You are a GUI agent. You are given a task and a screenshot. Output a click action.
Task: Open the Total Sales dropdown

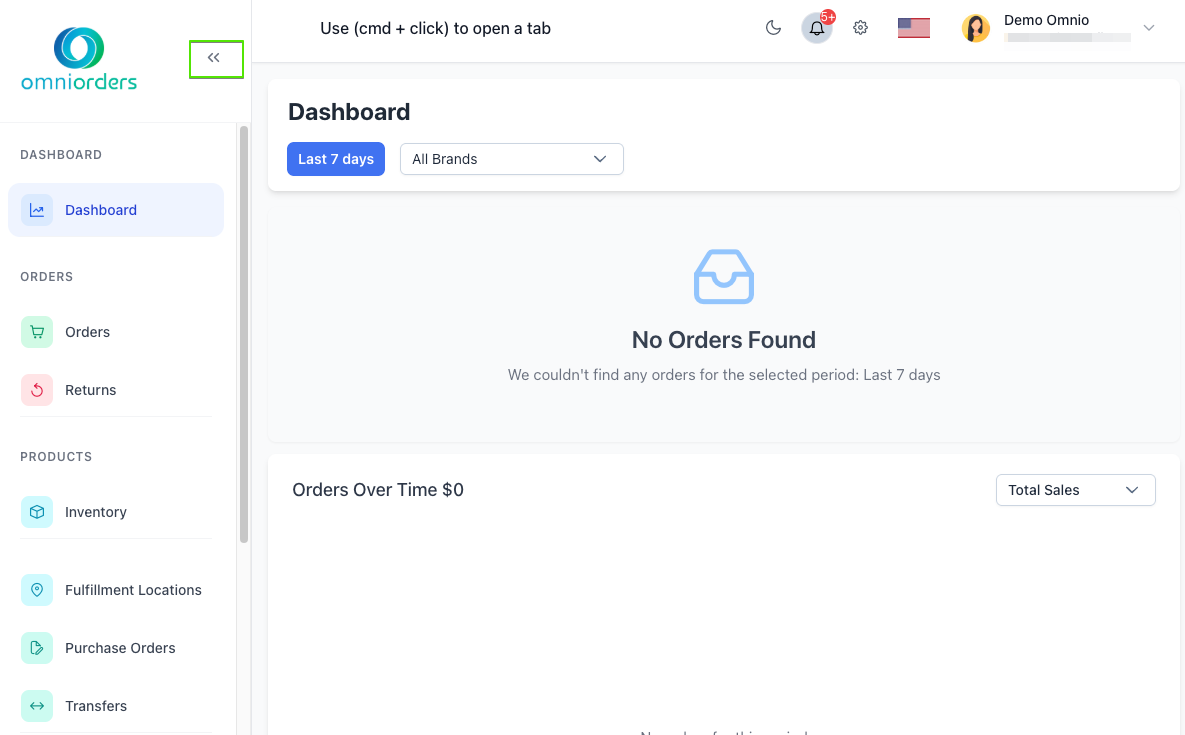[1075, 490]
